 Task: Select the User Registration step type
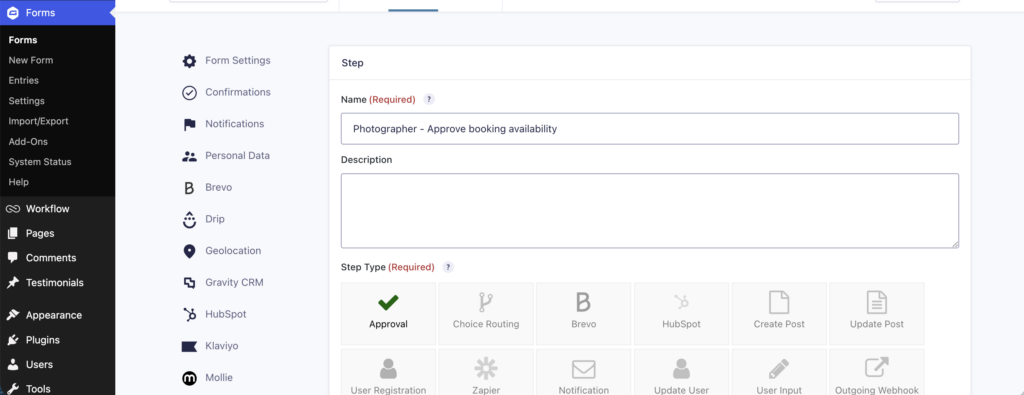tap(388, 373)
